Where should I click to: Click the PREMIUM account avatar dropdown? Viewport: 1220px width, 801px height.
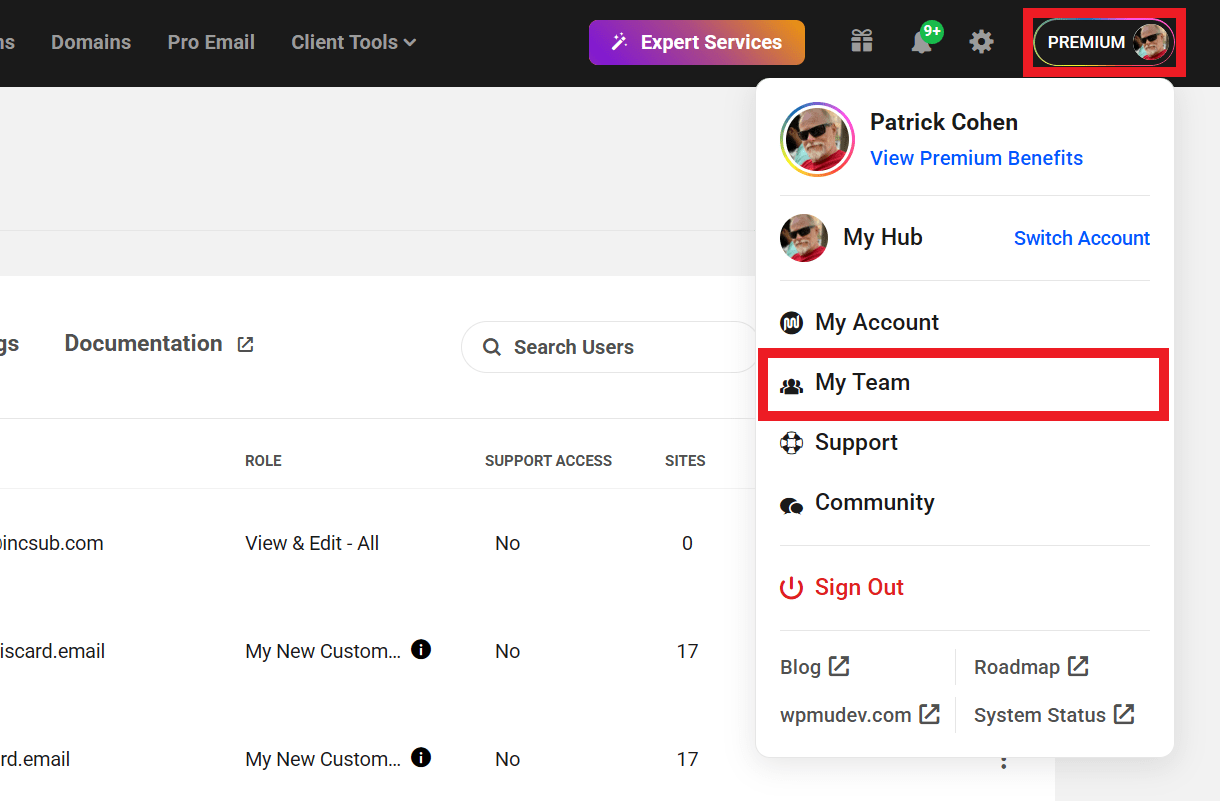point(1104,42)
